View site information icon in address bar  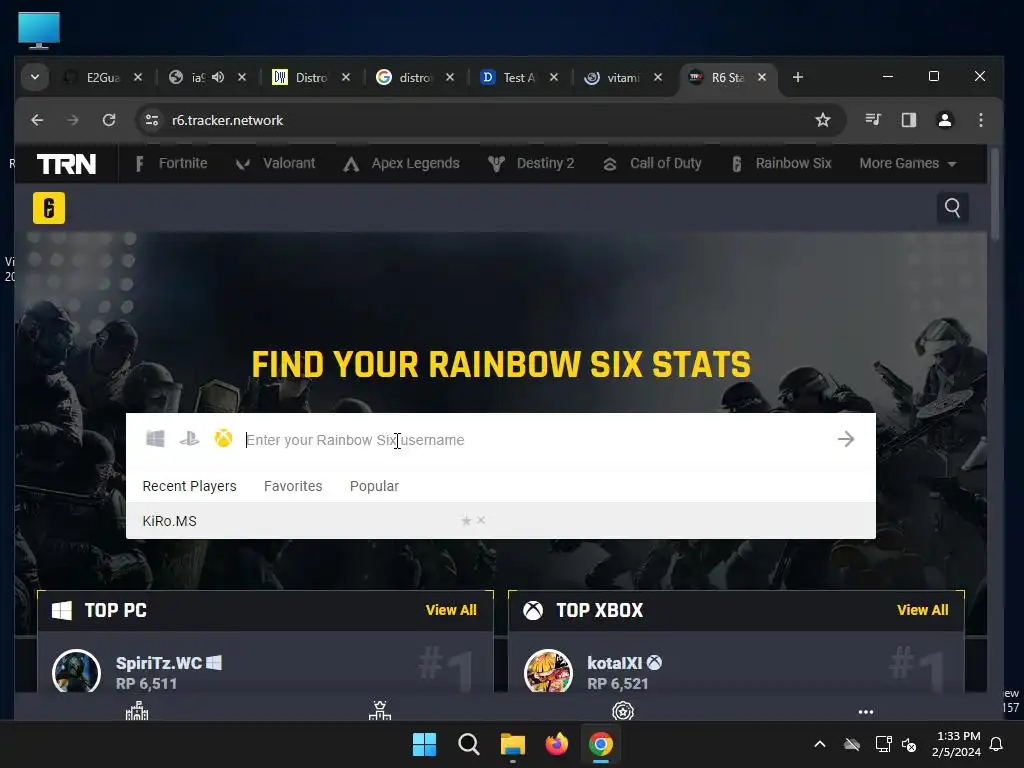tap(152, 120)
